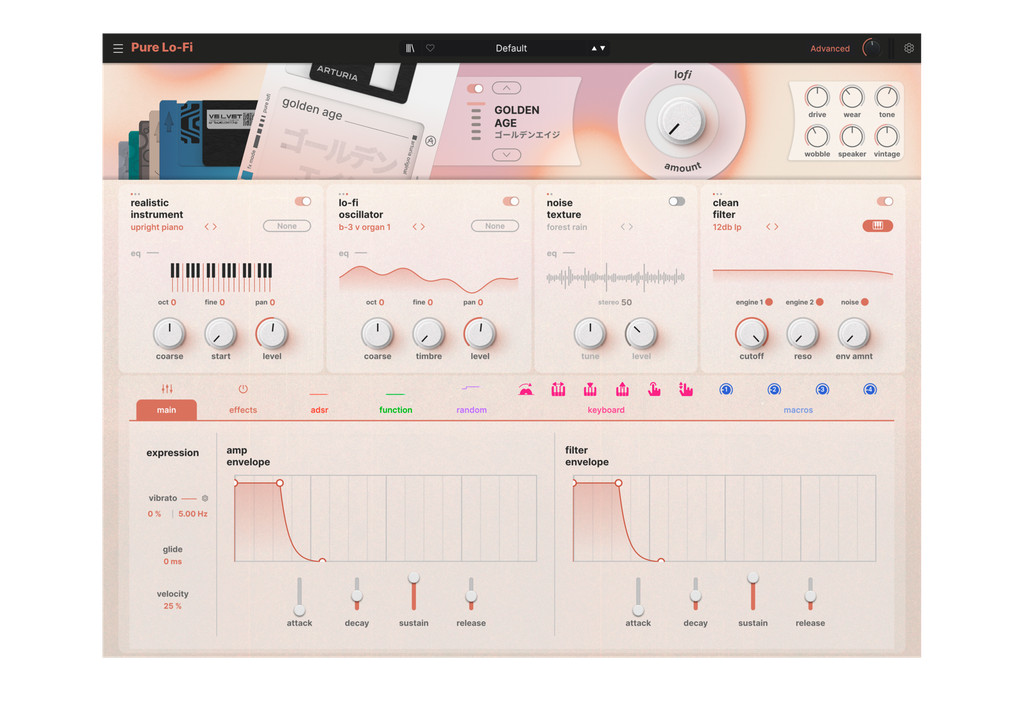Toggle engine 1 filter routing

[x=769, y=302]
